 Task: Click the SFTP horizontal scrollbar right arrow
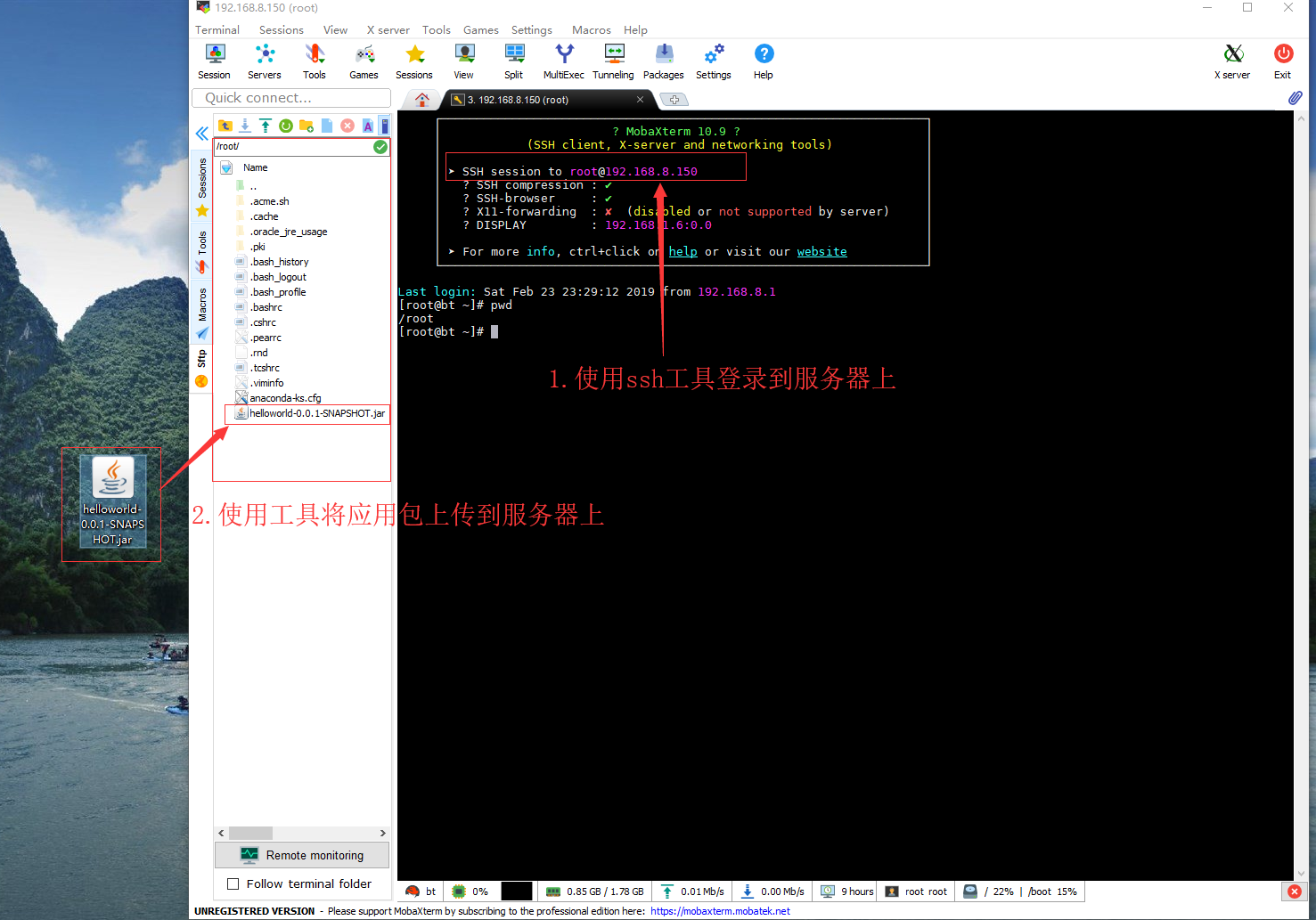[x=383, y=834]
